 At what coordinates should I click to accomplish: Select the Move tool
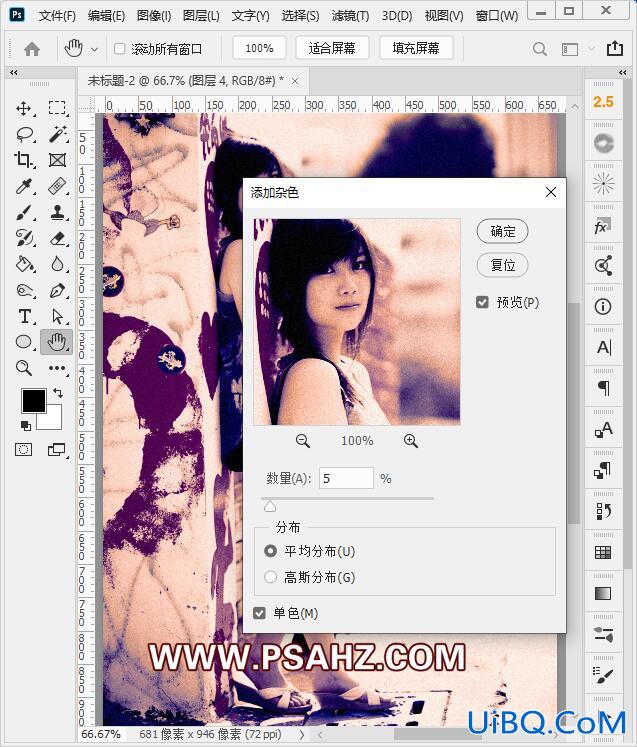click(x=23, y=108)
